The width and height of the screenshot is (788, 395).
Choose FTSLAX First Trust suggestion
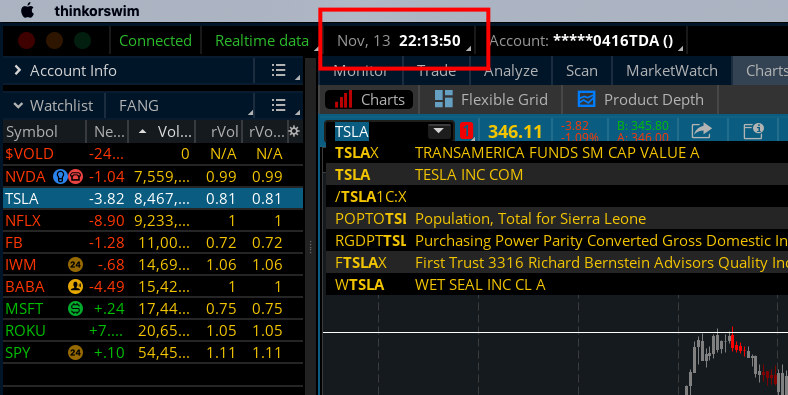click(x=557, y=263)
